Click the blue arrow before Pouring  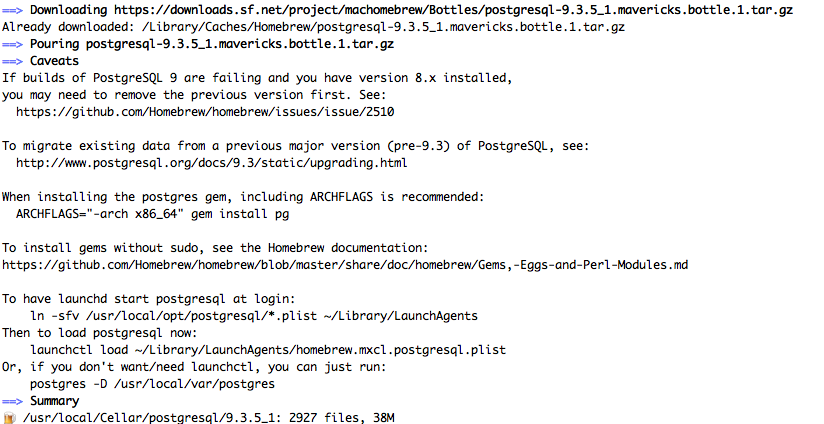point(12,44)
